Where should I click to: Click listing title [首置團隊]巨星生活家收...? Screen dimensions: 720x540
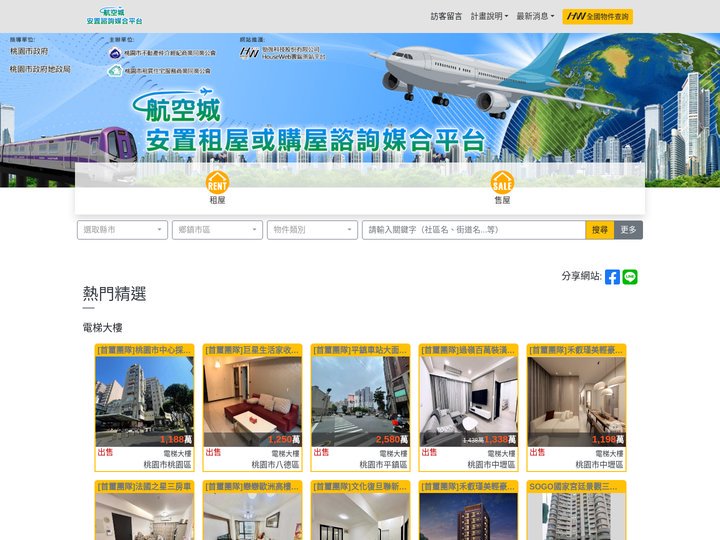coord(252,350)
